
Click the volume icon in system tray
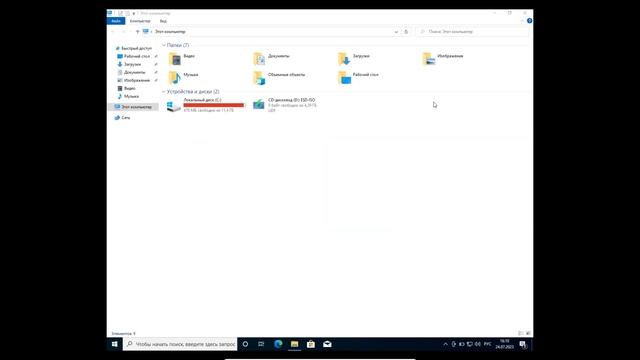[478, 344]
